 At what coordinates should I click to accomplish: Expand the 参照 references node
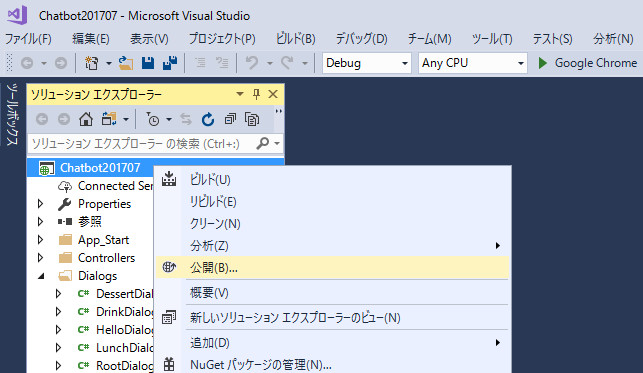[40, 222]
